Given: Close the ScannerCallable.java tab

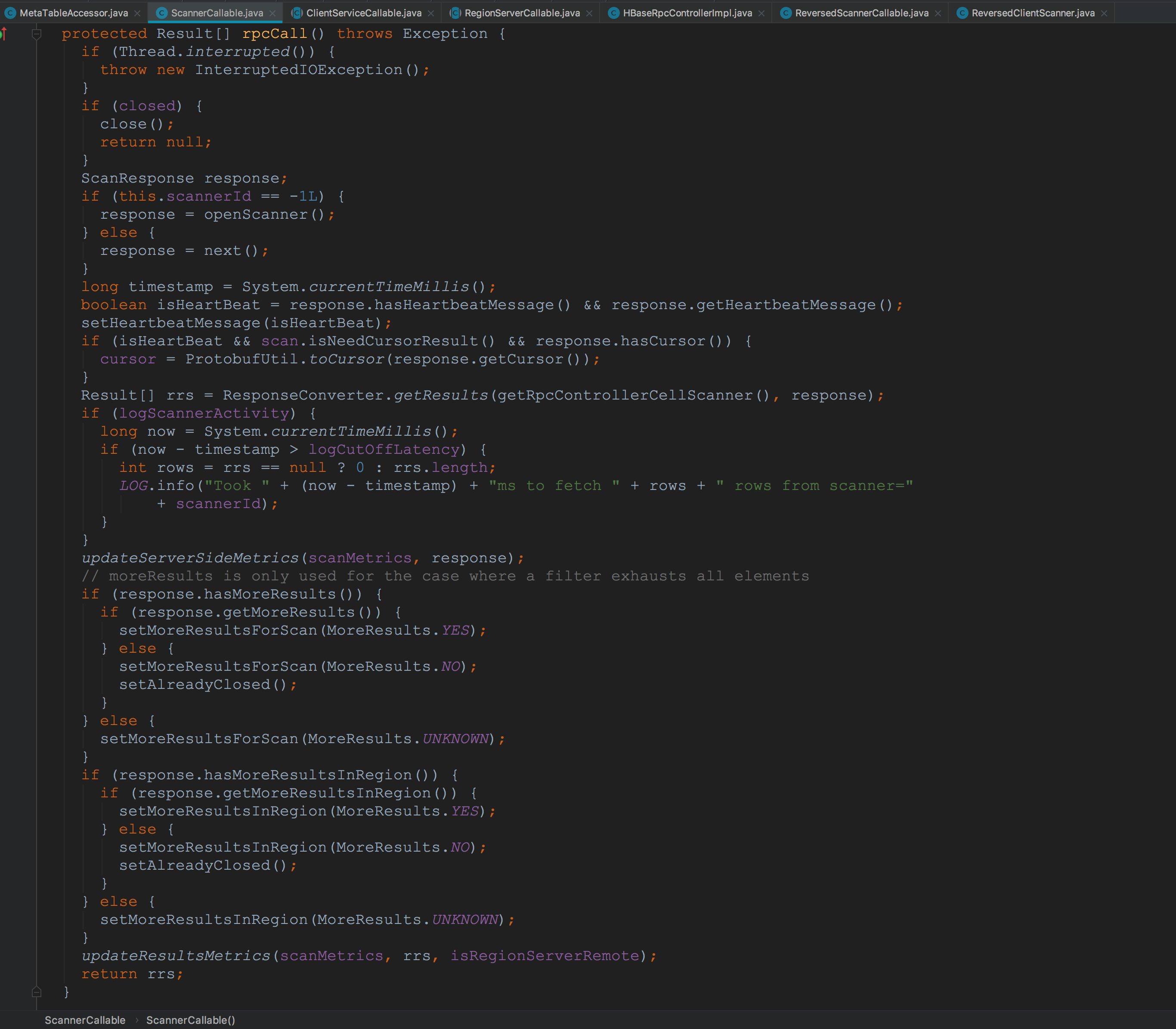Looking at the screenshot, I should 272,13.
